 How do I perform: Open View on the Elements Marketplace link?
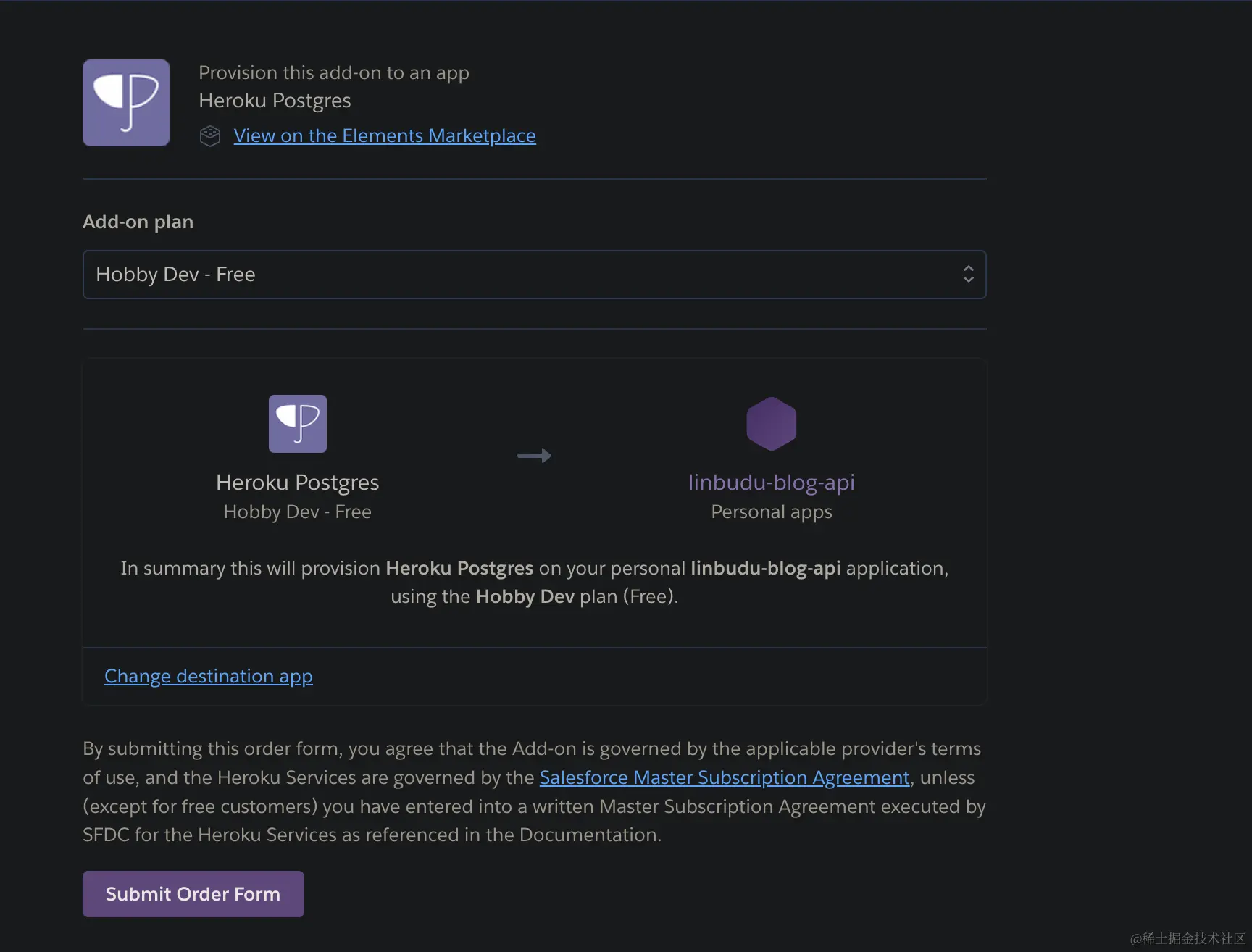click(x=385, y=135)
